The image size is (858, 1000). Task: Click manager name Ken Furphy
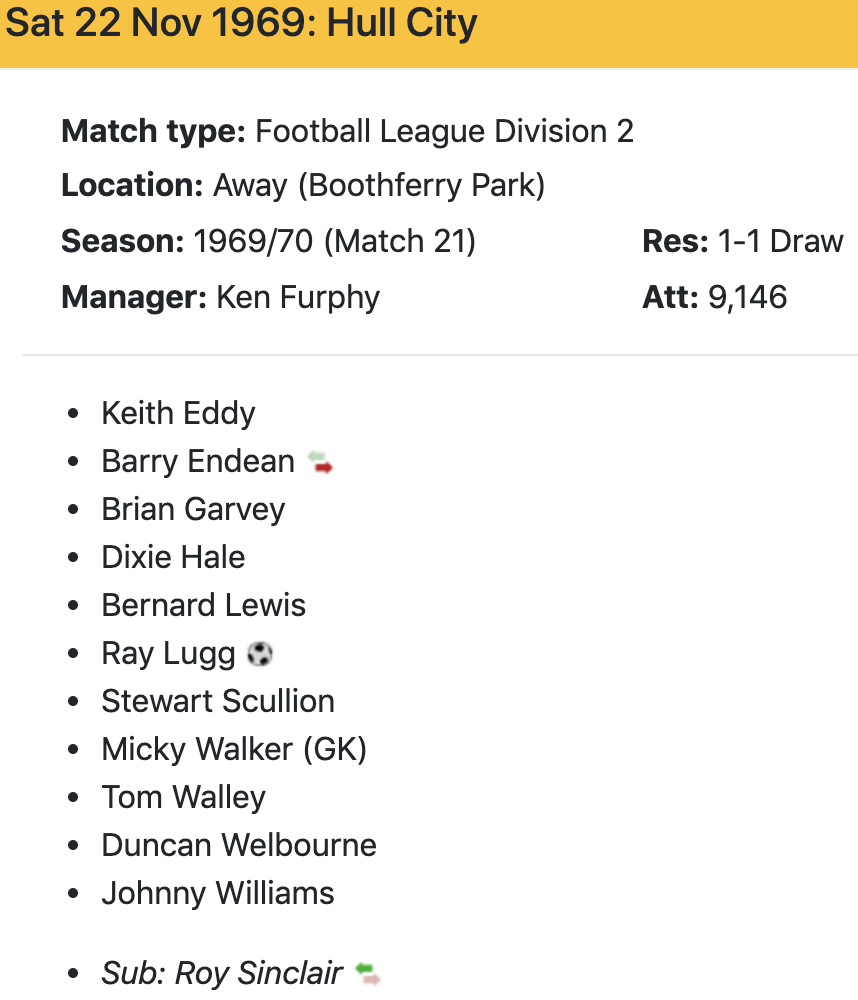tap(298, 297)
